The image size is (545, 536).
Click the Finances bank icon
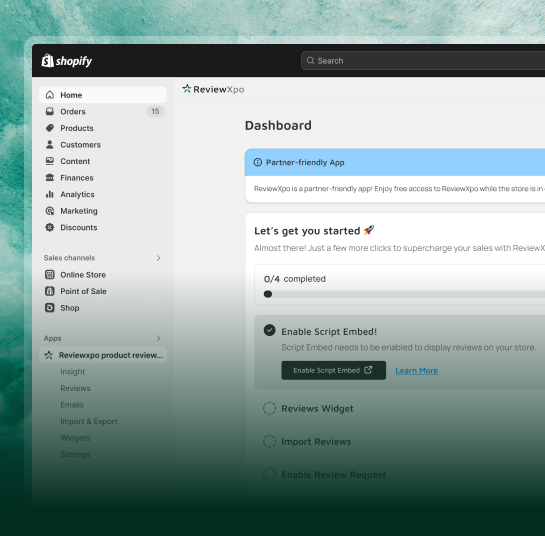pyautogui.click(x=50, y=178)
